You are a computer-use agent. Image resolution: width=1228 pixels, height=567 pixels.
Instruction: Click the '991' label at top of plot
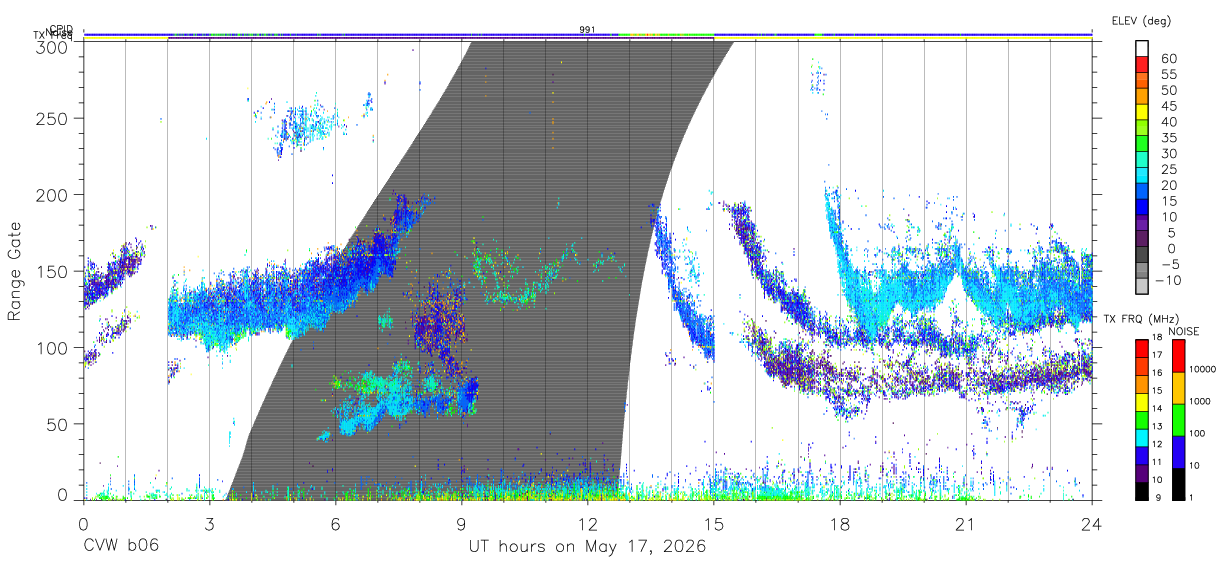pos(588,30)
